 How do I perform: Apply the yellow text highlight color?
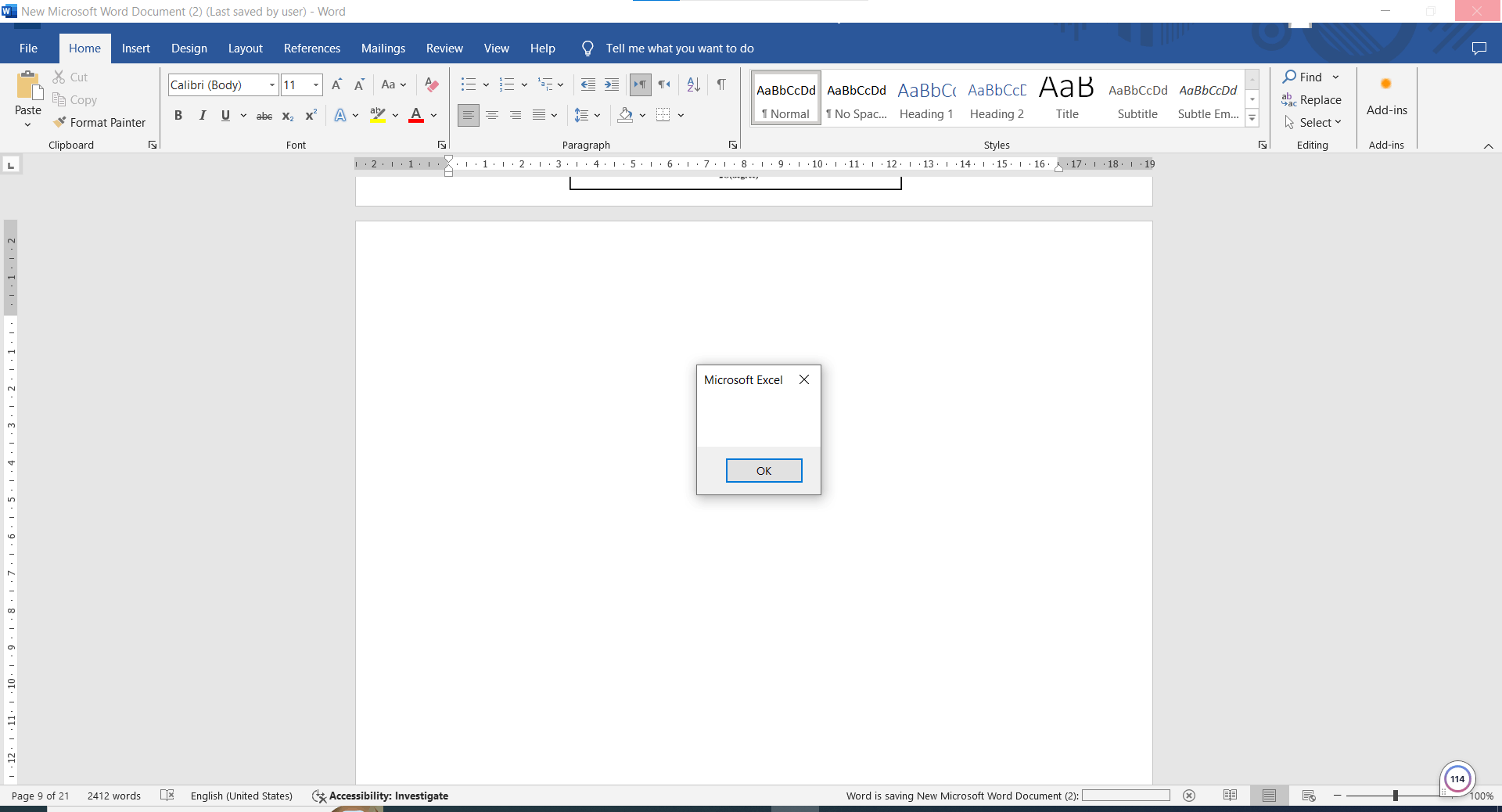(x=378, y=116)
